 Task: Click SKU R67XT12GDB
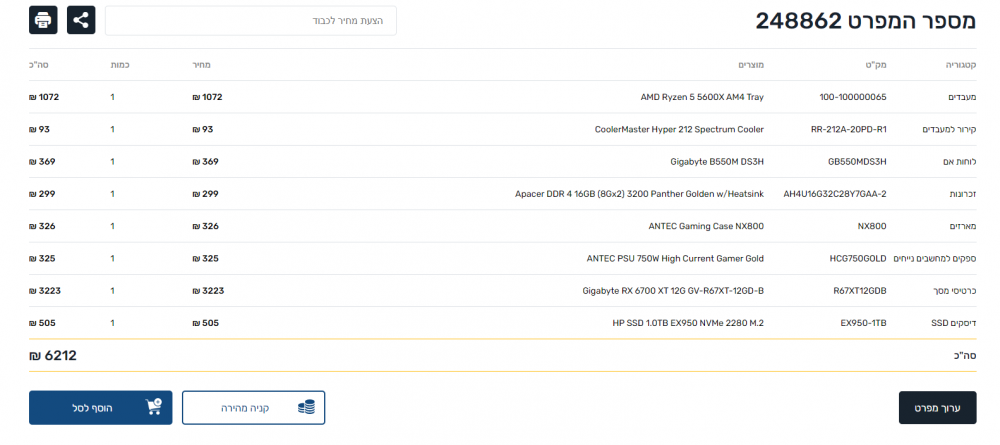pos(860,291)
